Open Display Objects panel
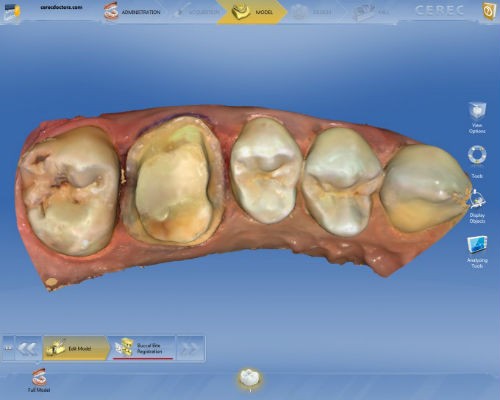Screen dimensions: 500x400 coord(477,207)
